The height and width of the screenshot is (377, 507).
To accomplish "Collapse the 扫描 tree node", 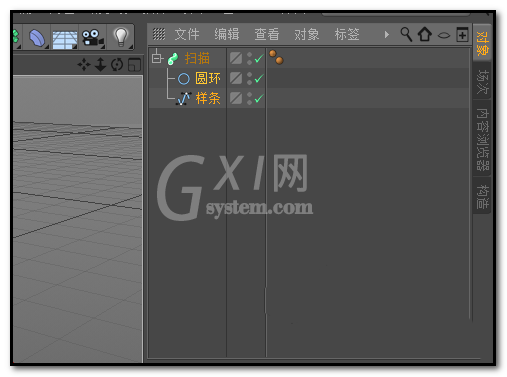I will (x=156, y=58).
